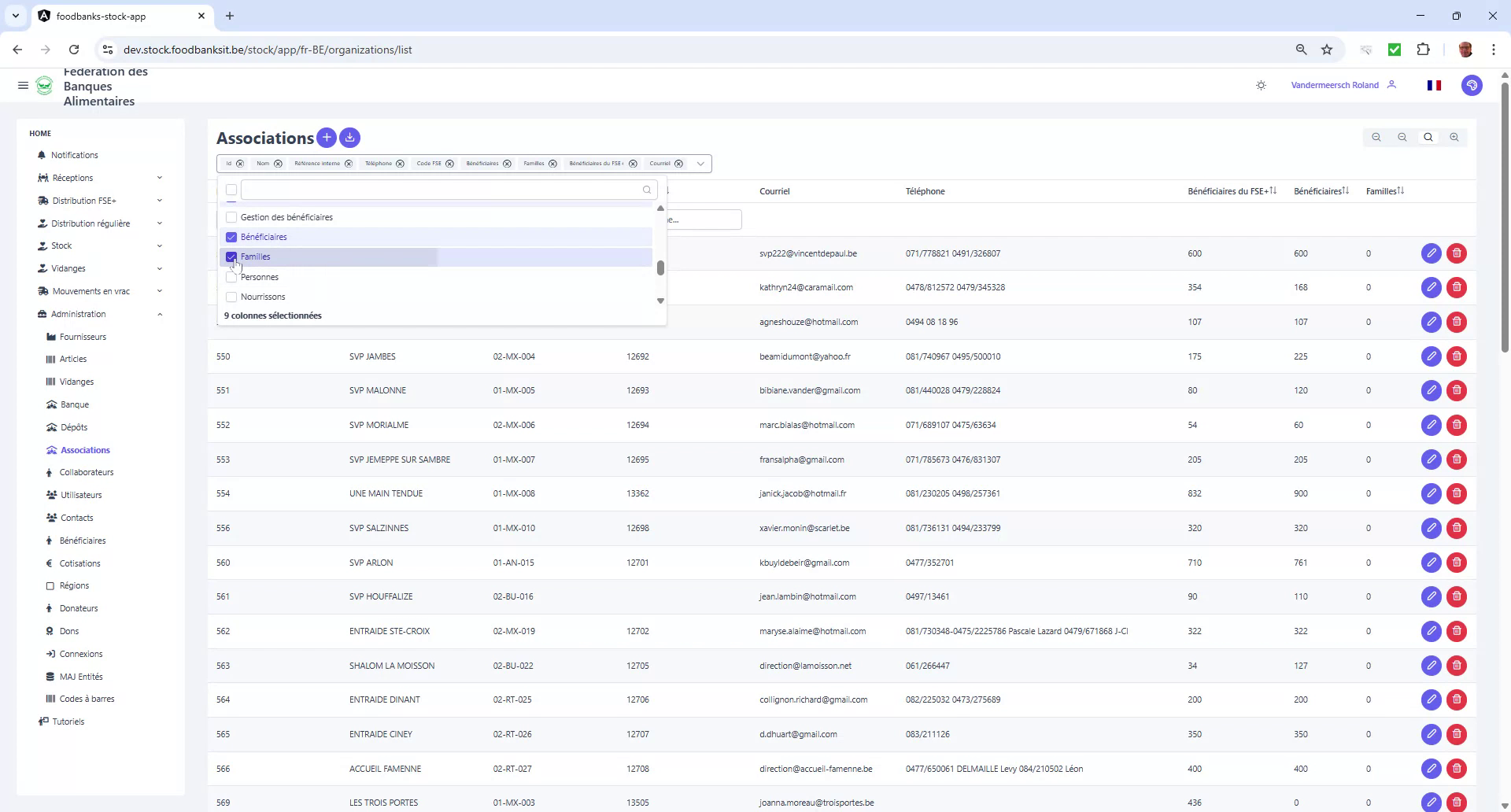Remove the Courriel filter chip
Image resolution: width=1511 pixels, height=812 pixels.
(678, 163)
